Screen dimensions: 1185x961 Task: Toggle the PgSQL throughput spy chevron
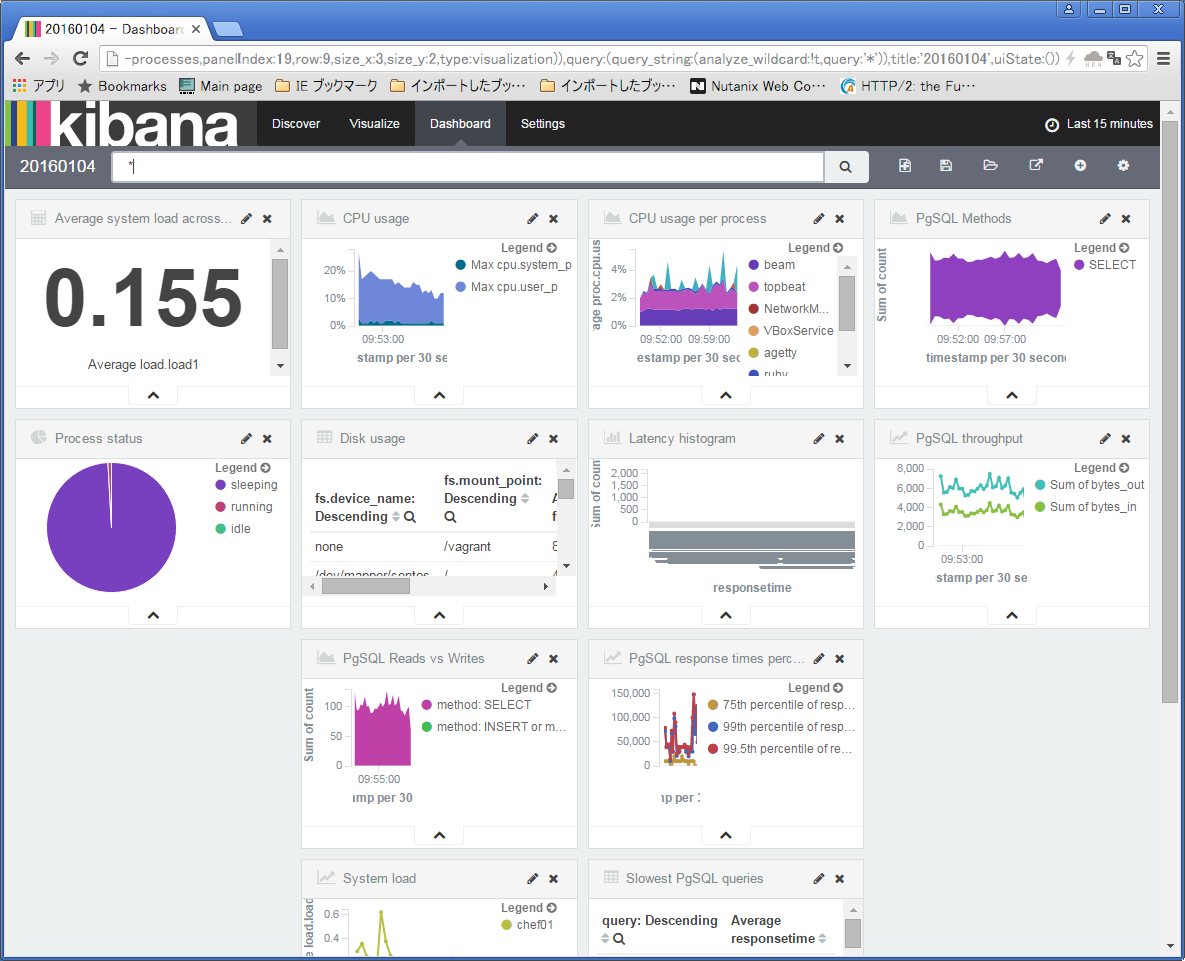1012,615
